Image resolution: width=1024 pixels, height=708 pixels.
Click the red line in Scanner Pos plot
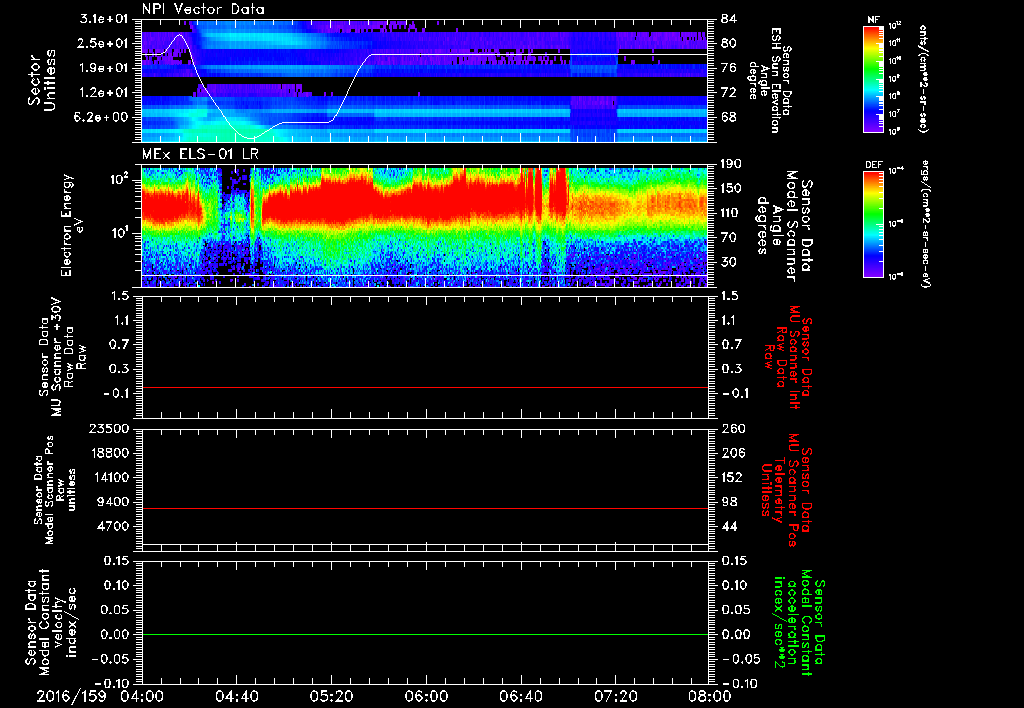424,508
